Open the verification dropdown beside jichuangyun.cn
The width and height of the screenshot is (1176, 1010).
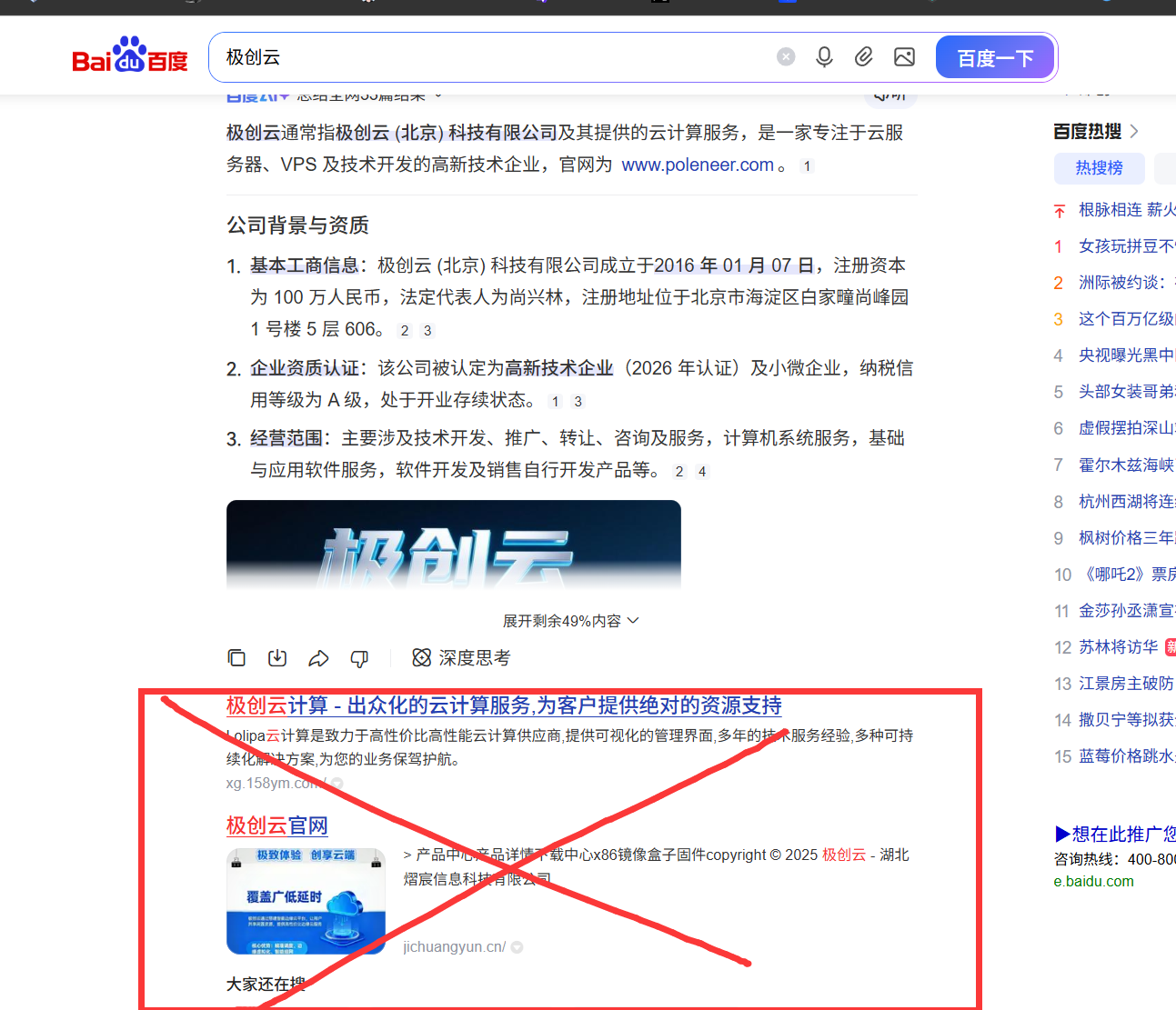[518, 947]
